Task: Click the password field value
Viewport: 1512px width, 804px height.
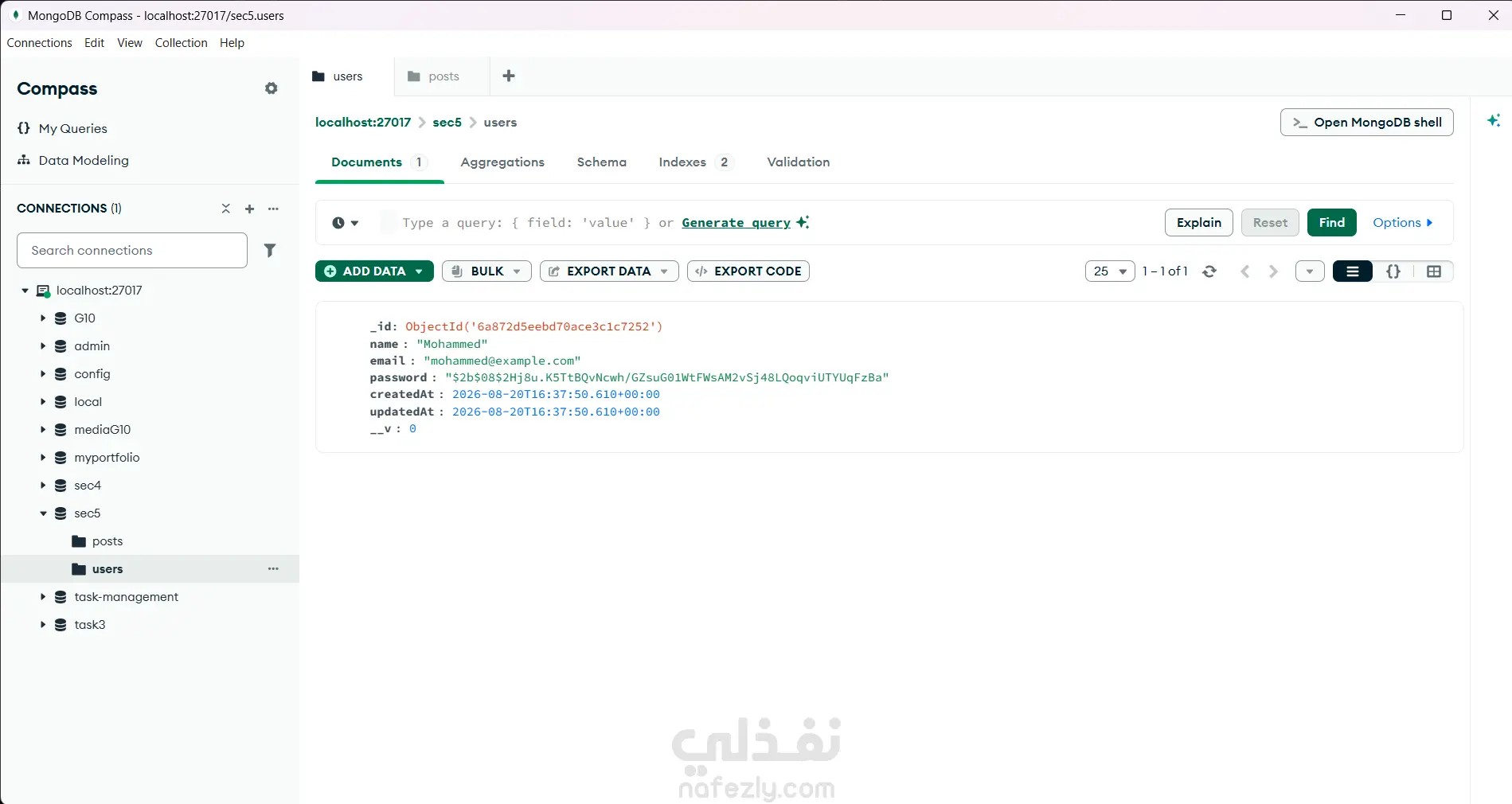Action: [x=667, y=378]
